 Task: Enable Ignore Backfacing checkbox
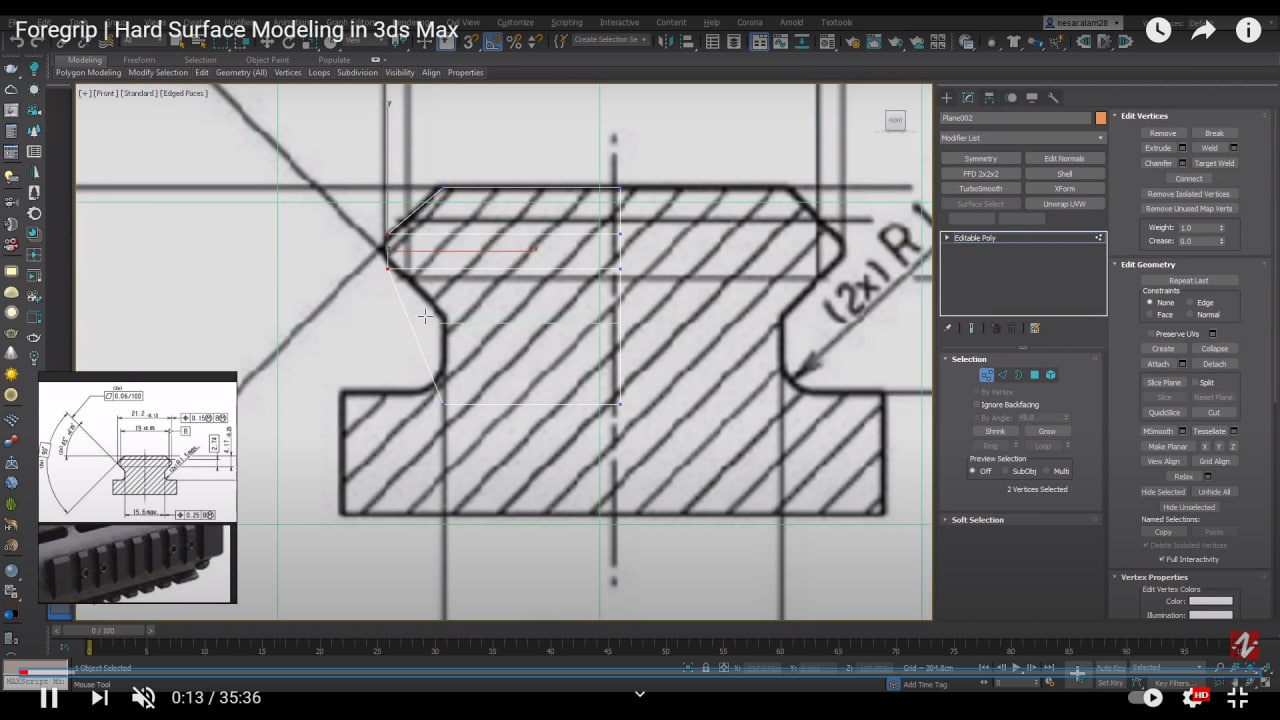pyautogui.click(x=976, y=405)
